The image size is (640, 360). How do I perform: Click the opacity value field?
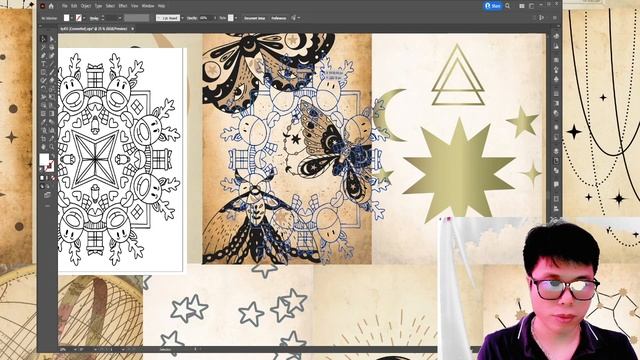pos(205,18)
